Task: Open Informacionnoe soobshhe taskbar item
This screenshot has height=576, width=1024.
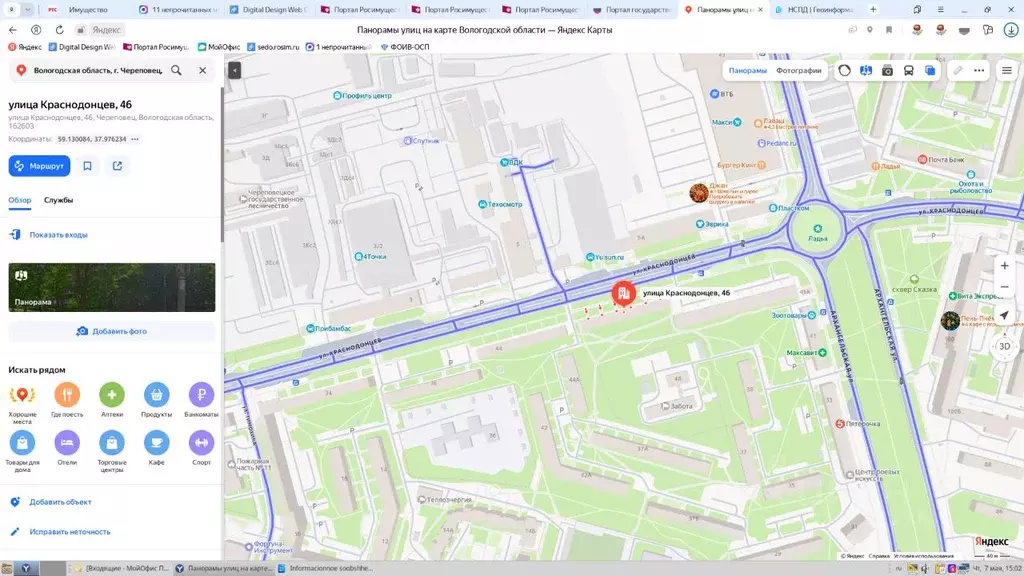Action: (x=325, y=568)
